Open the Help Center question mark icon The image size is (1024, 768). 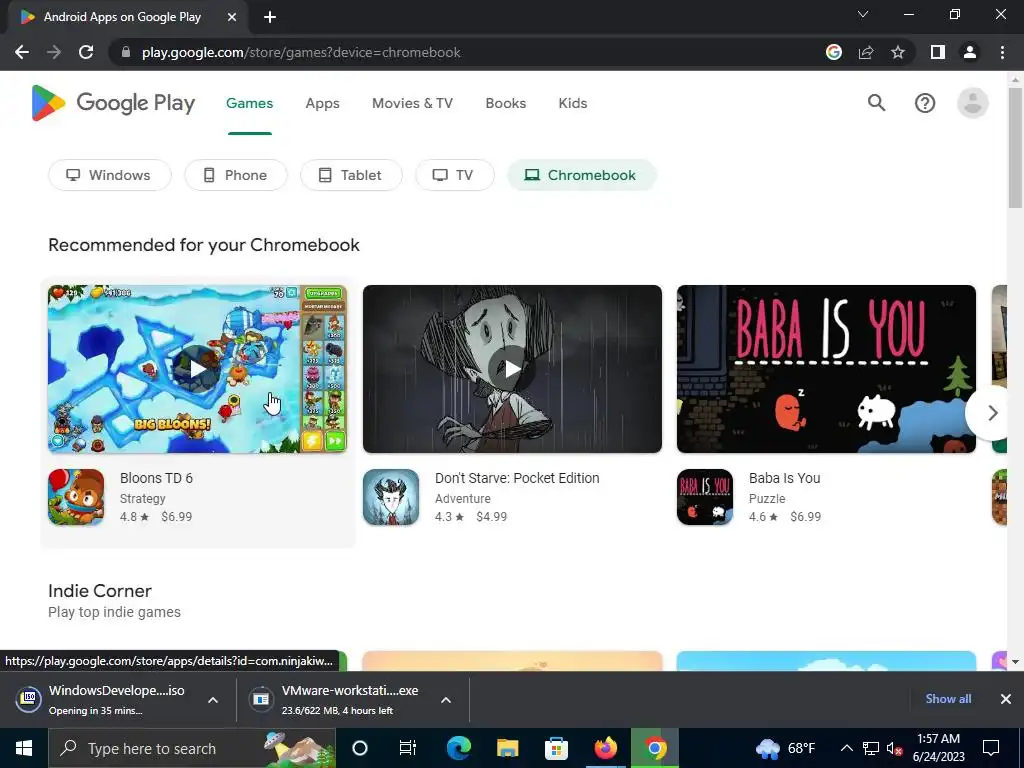[925, 103]
